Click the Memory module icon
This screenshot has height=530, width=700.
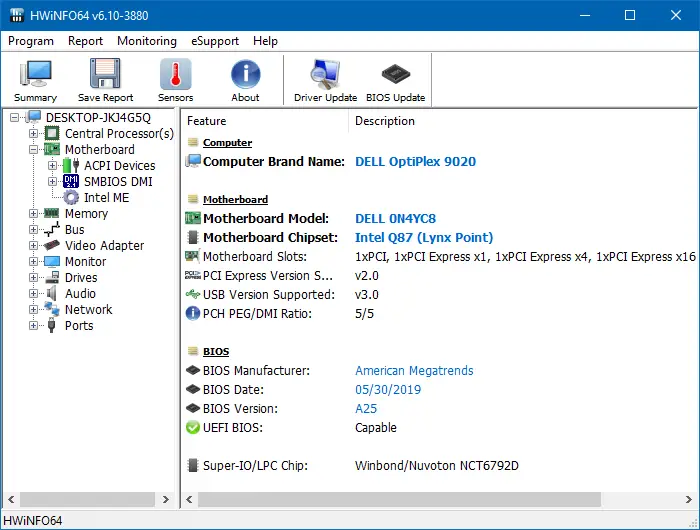[52, 213]
